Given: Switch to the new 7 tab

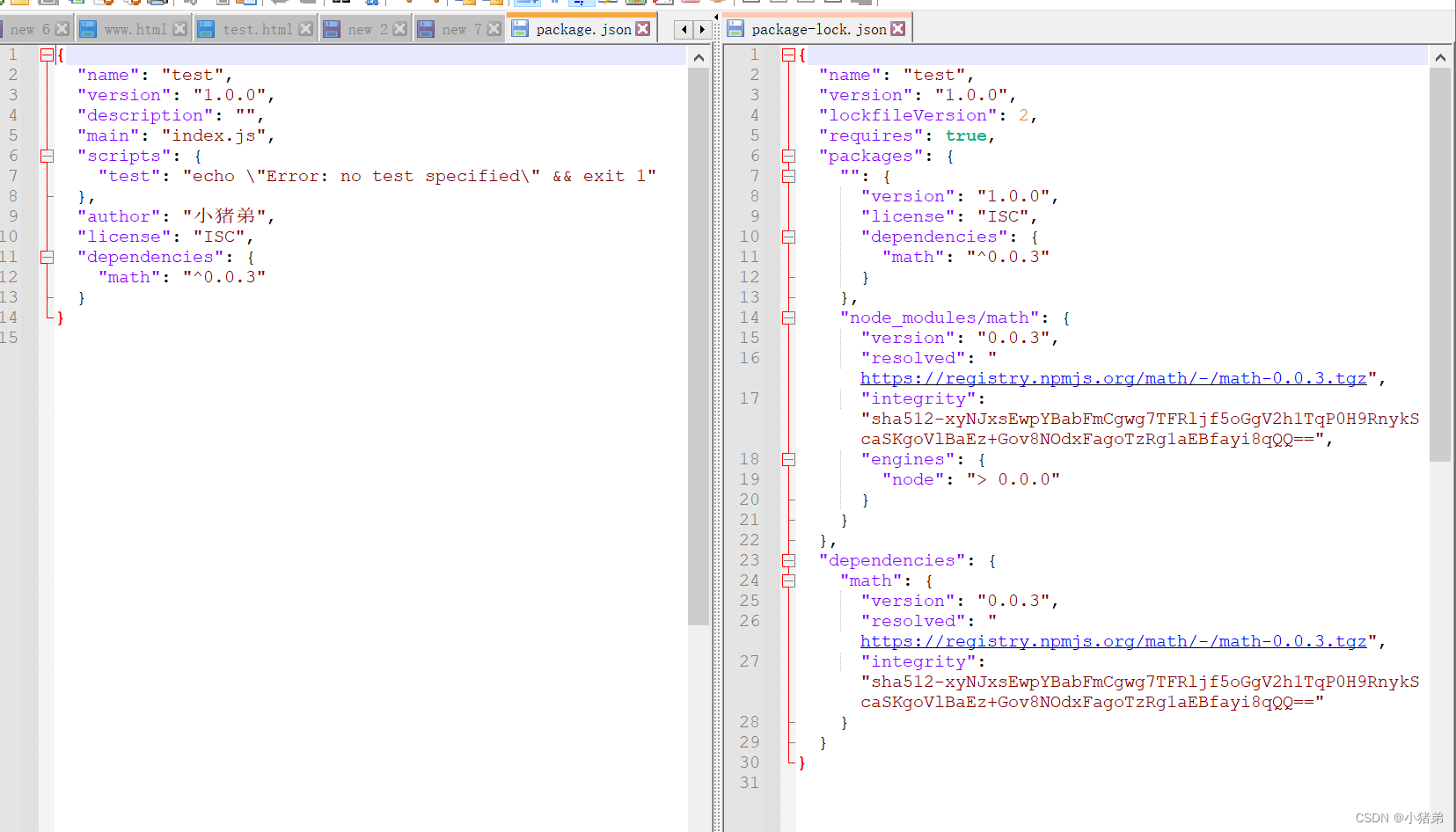Looking at the screenshot, I should pyautogui.click(x=459, y=29).
